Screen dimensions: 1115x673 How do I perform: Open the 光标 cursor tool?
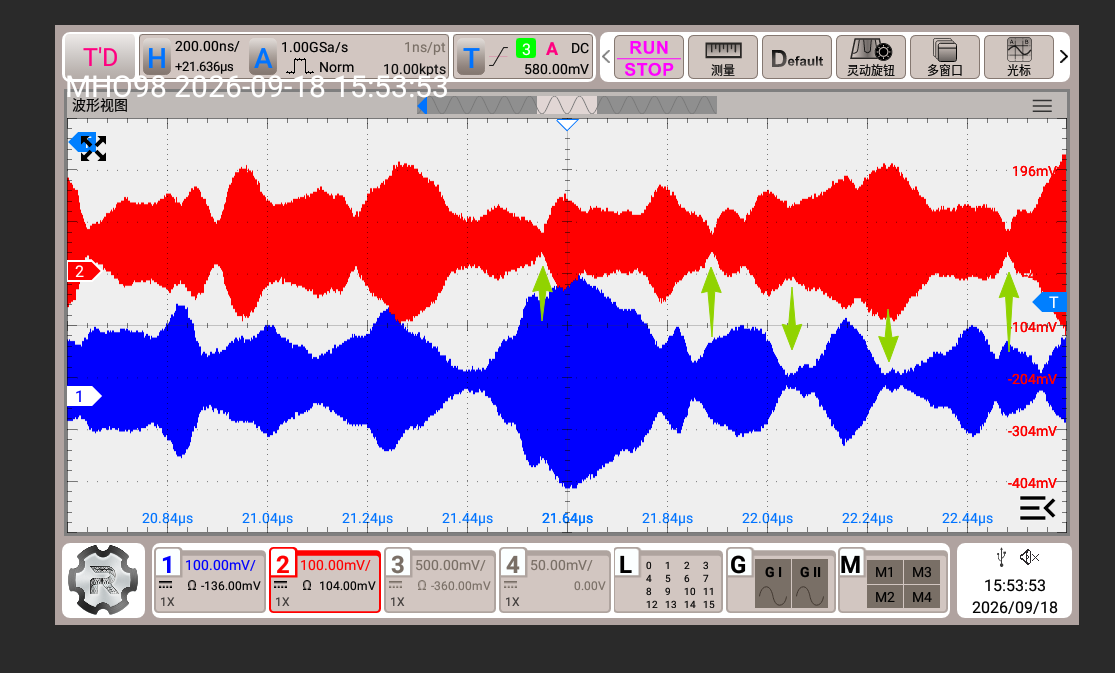pyautogui.click(x=1018, y=57)
